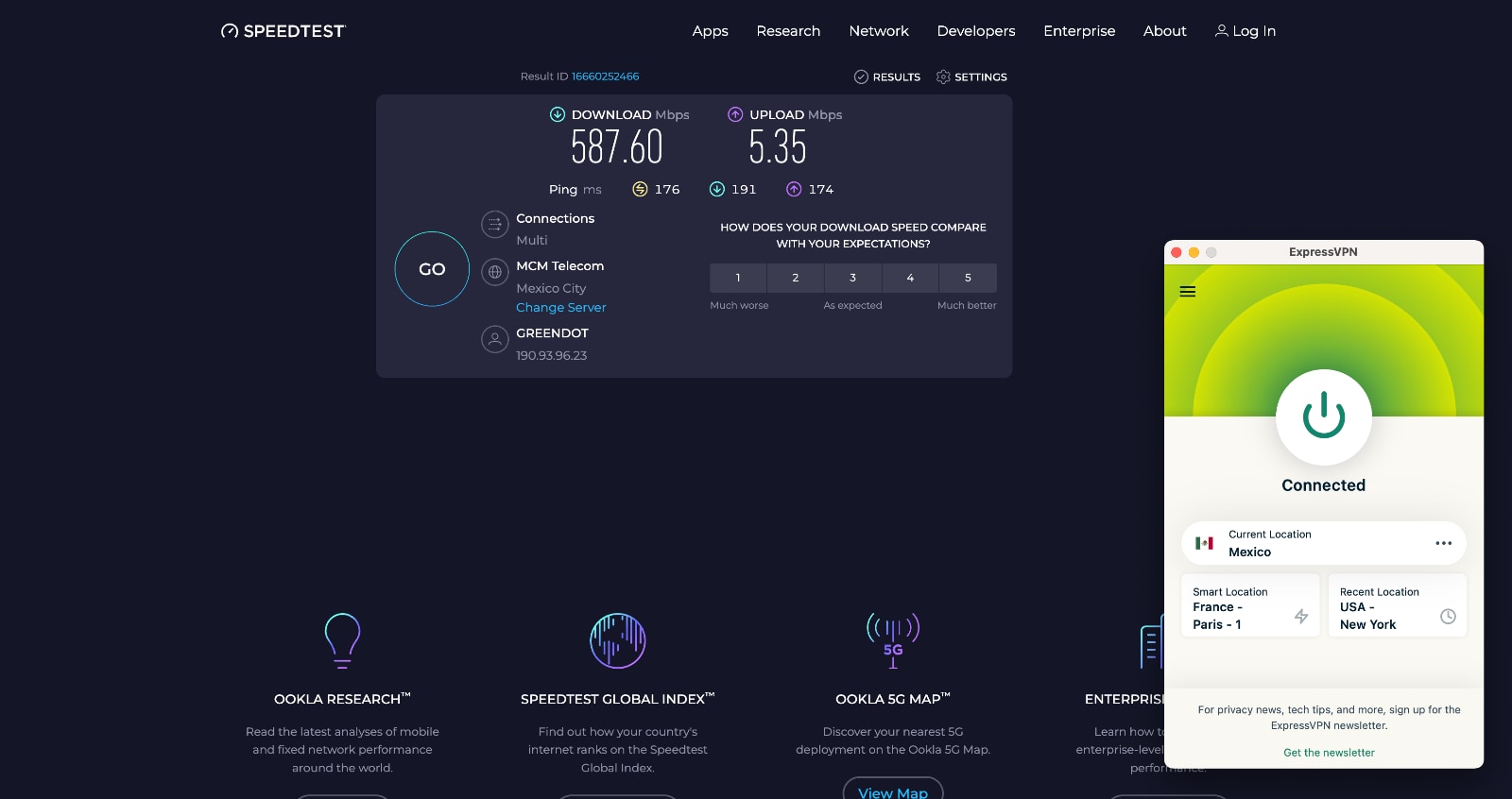Select Recent Location USA - New York
Viewport: 1512px width, 799px height.
1398,605
